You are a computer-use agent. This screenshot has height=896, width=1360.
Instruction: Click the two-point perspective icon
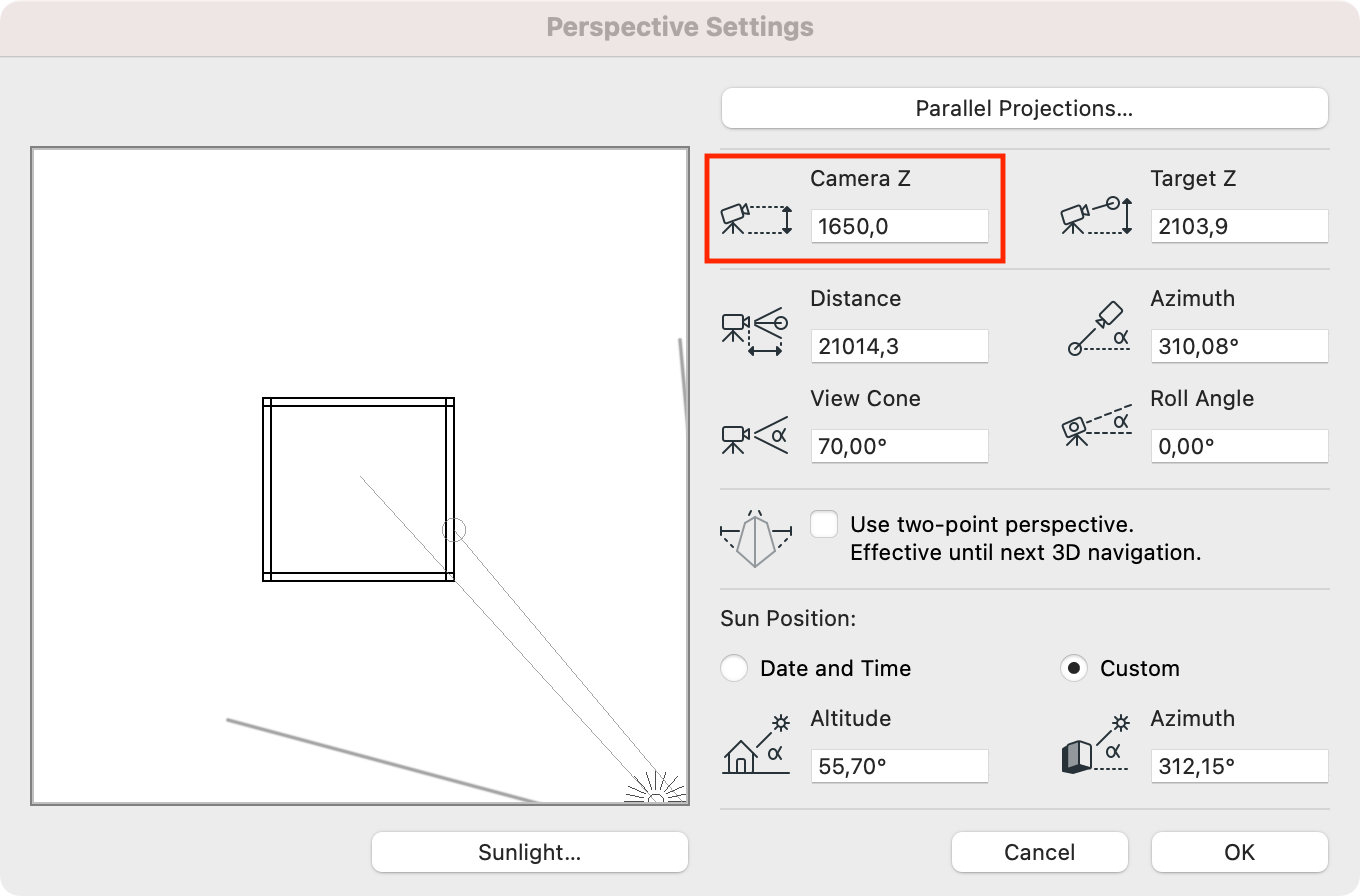[755, 539]
